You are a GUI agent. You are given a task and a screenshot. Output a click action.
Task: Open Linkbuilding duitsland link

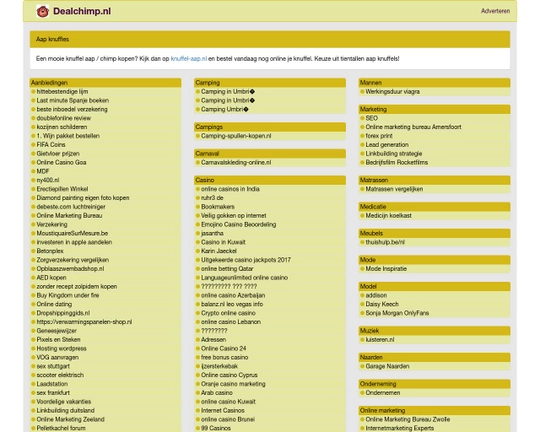[x=65, y=411]
